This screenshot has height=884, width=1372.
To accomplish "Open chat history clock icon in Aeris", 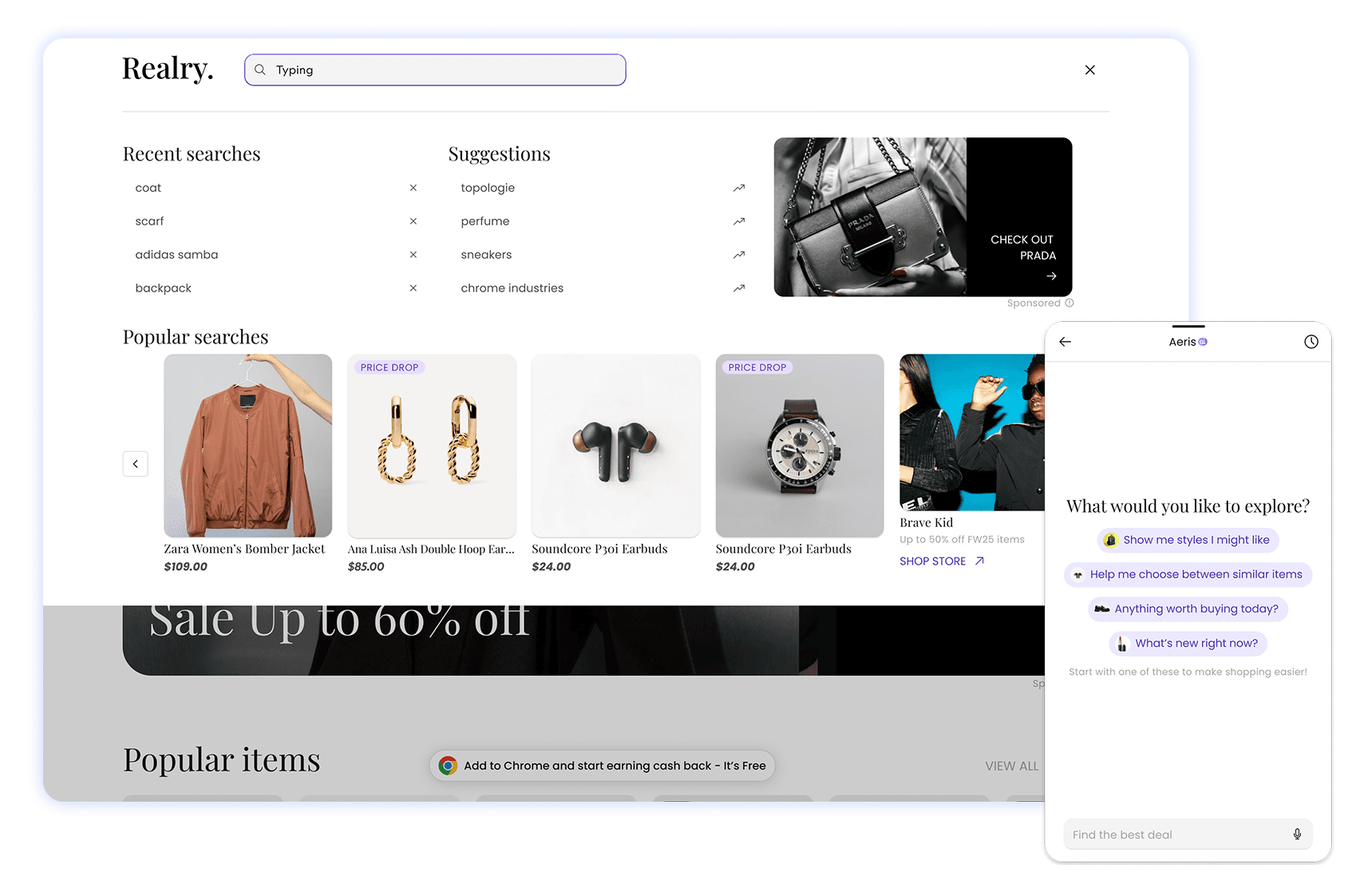I will point(1311,342).
